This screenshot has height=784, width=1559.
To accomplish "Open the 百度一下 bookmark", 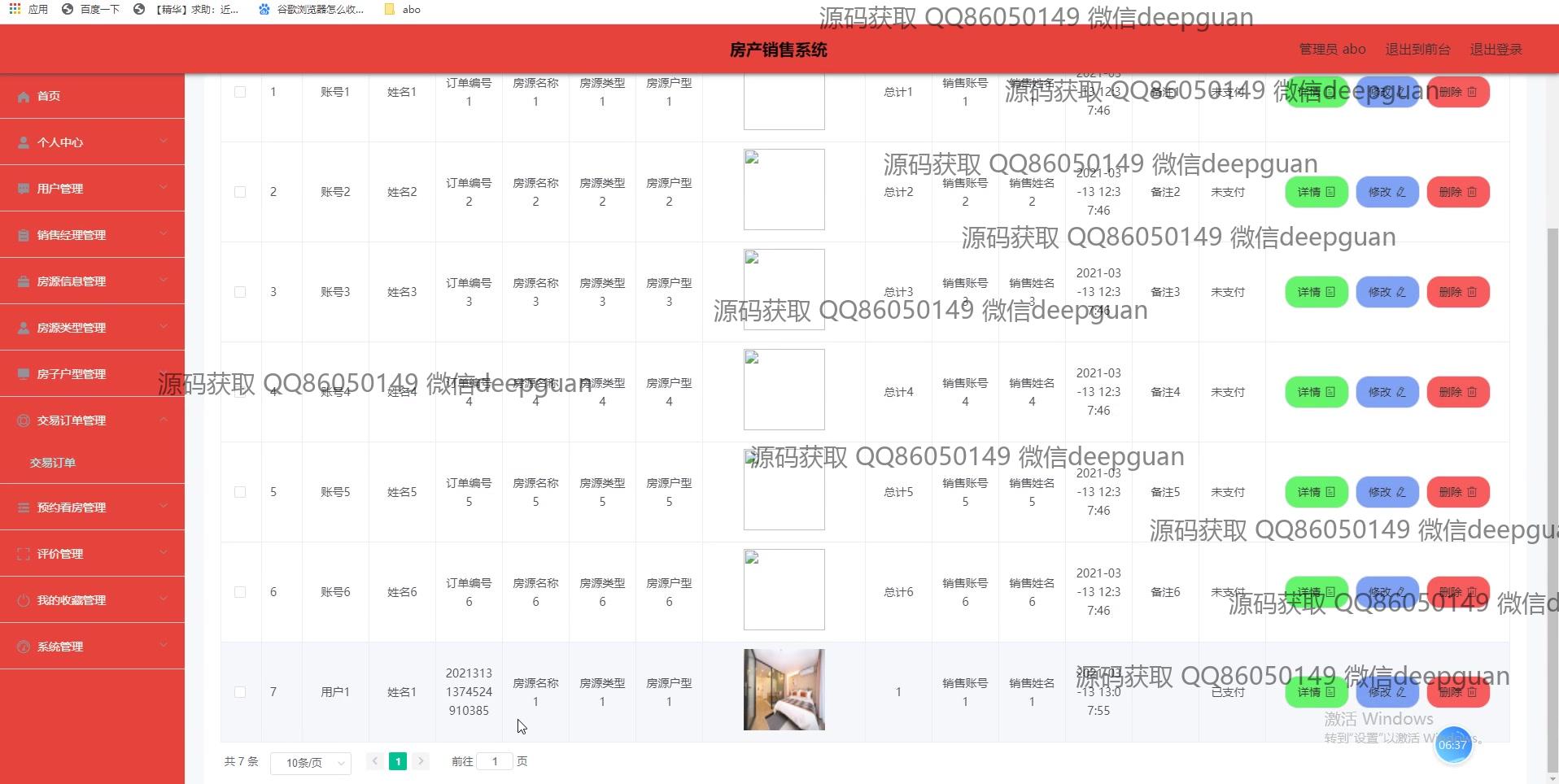I will (90, 9).
